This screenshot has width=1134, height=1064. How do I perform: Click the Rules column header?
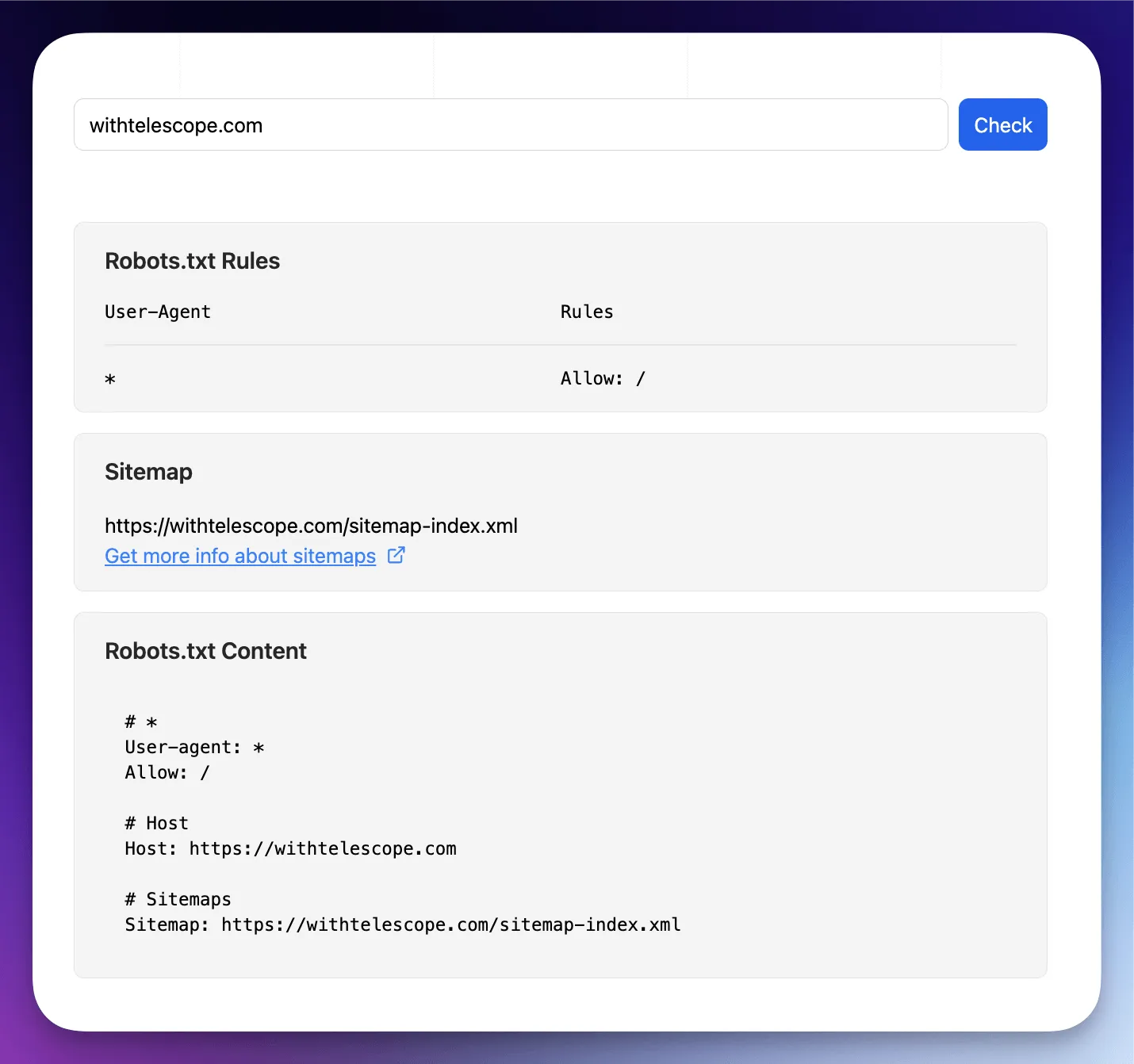coord(586,312)
